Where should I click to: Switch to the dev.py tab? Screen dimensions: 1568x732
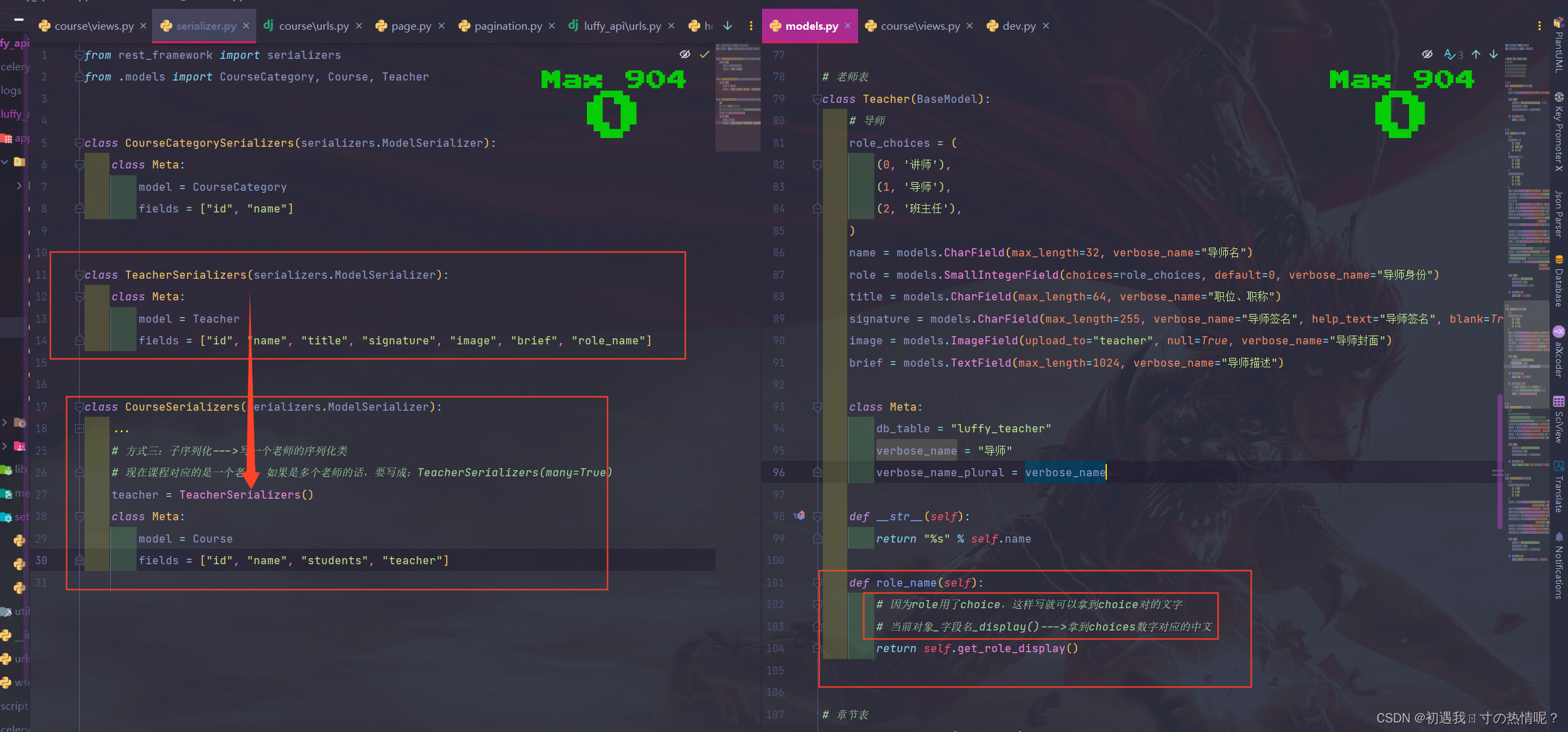[x=1018, y=26]
